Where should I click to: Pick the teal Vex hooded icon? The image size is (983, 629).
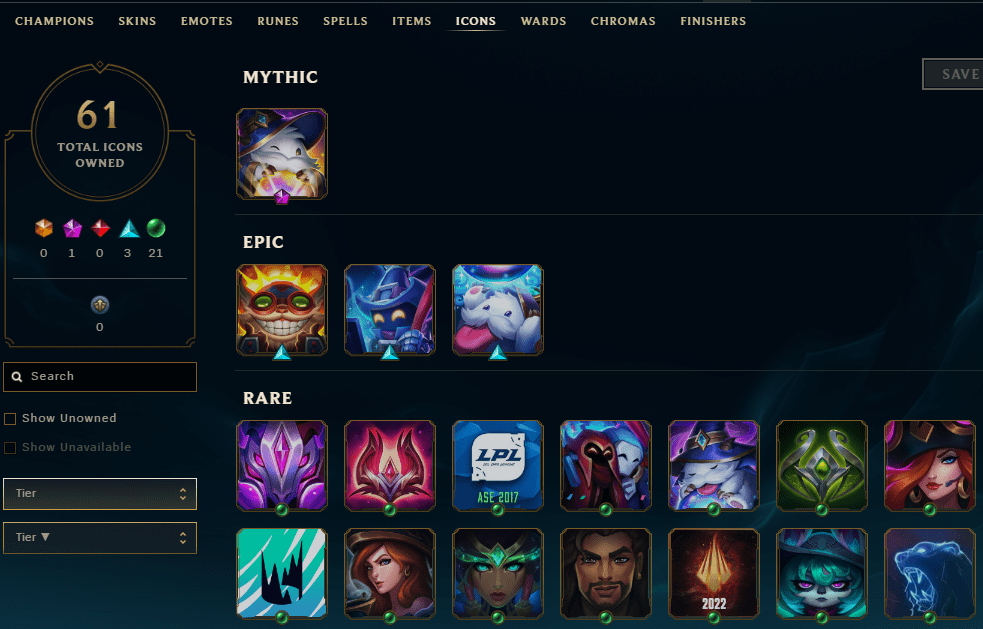tap(821, 573)
